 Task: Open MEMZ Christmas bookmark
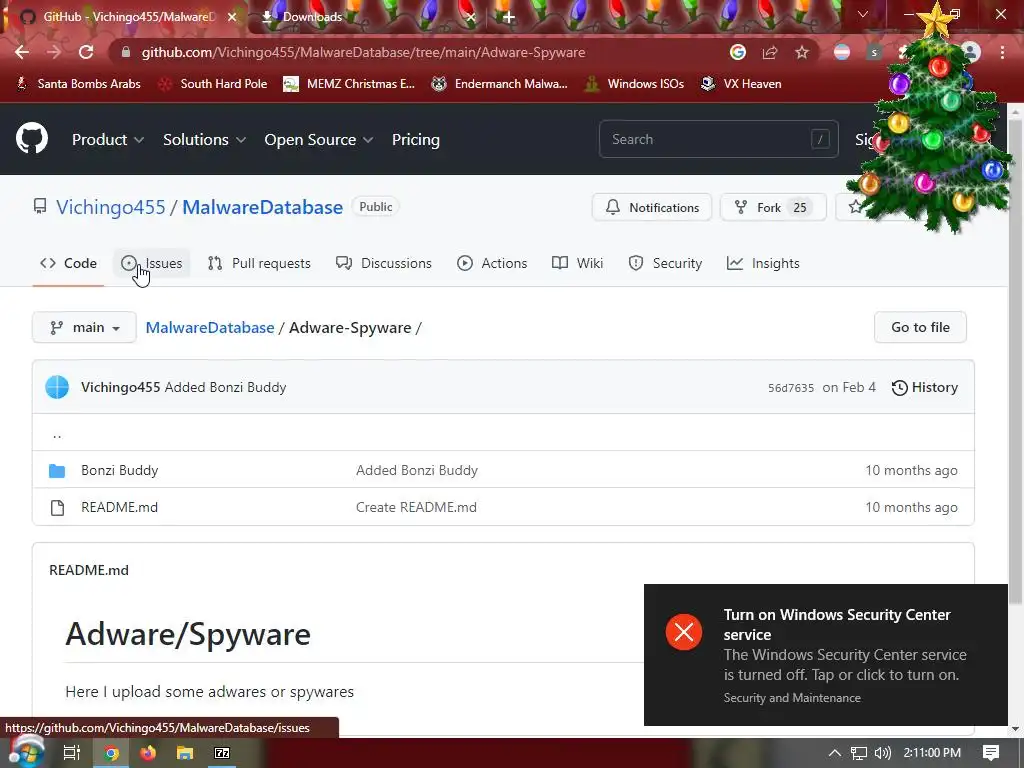[349, 84]
